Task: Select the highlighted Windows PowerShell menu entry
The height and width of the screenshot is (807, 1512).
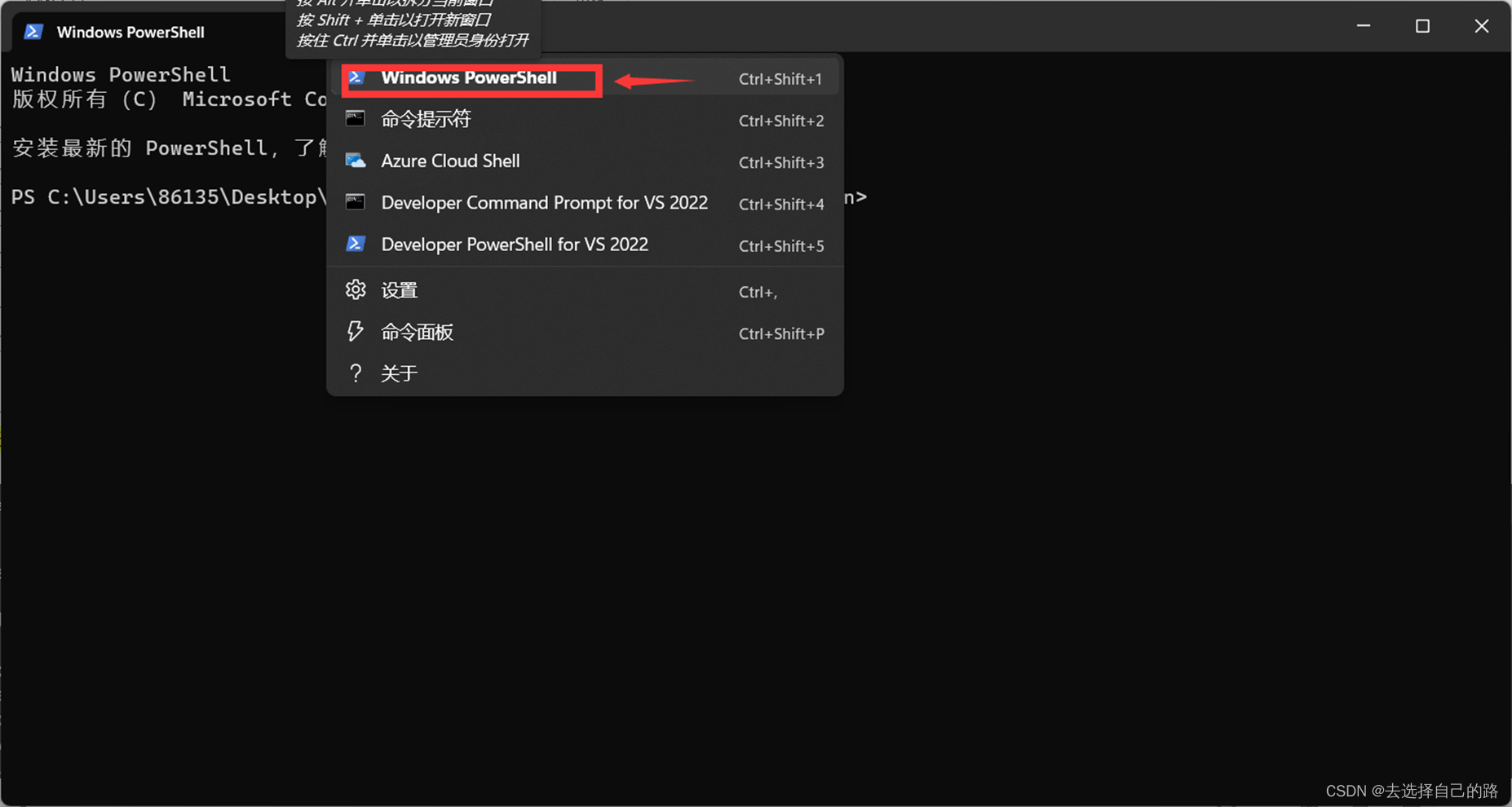Action: pyautogui.click(x=469, y=78)
